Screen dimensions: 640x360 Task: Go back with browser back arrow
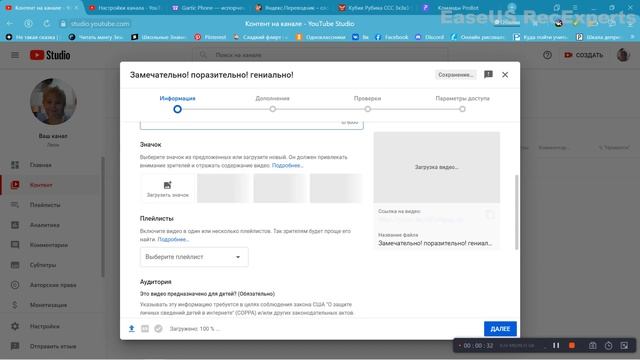10,24
